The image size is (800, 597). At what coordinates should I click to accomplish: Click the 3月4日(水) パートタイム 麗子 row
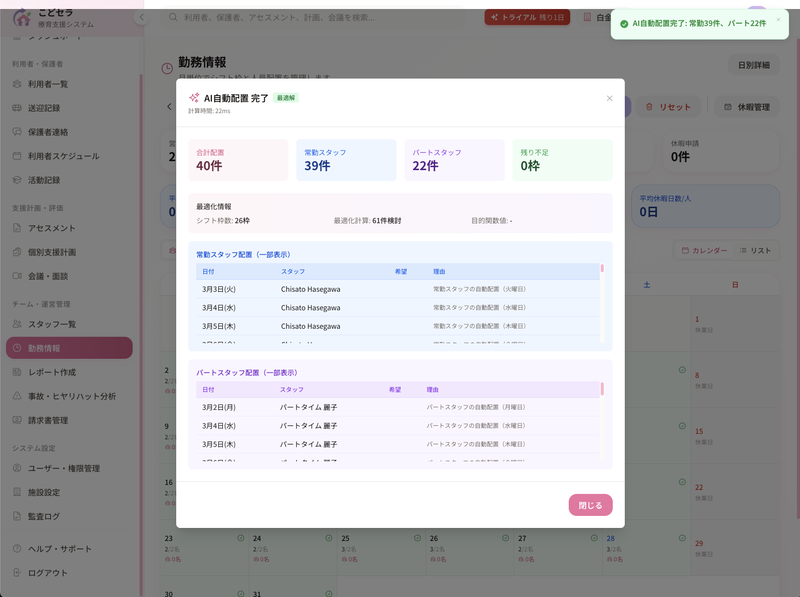pyautogui.click(x=398, y=426)
